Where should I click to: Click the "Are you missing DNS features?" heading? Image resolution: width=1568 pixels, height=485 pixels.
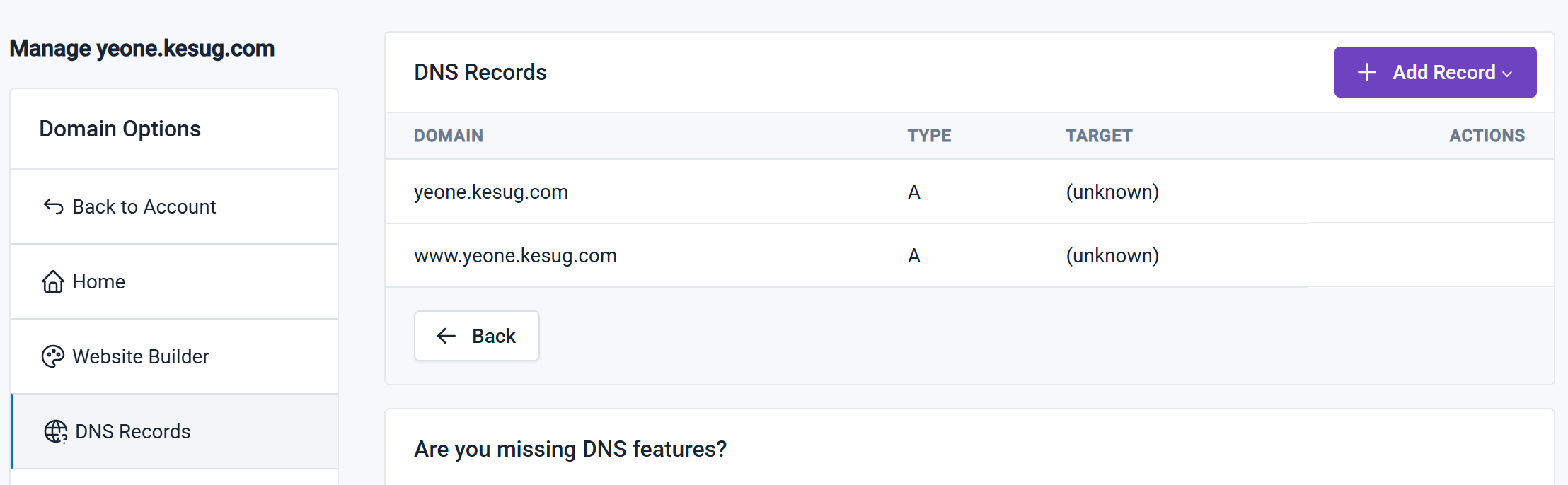point(570,449)
